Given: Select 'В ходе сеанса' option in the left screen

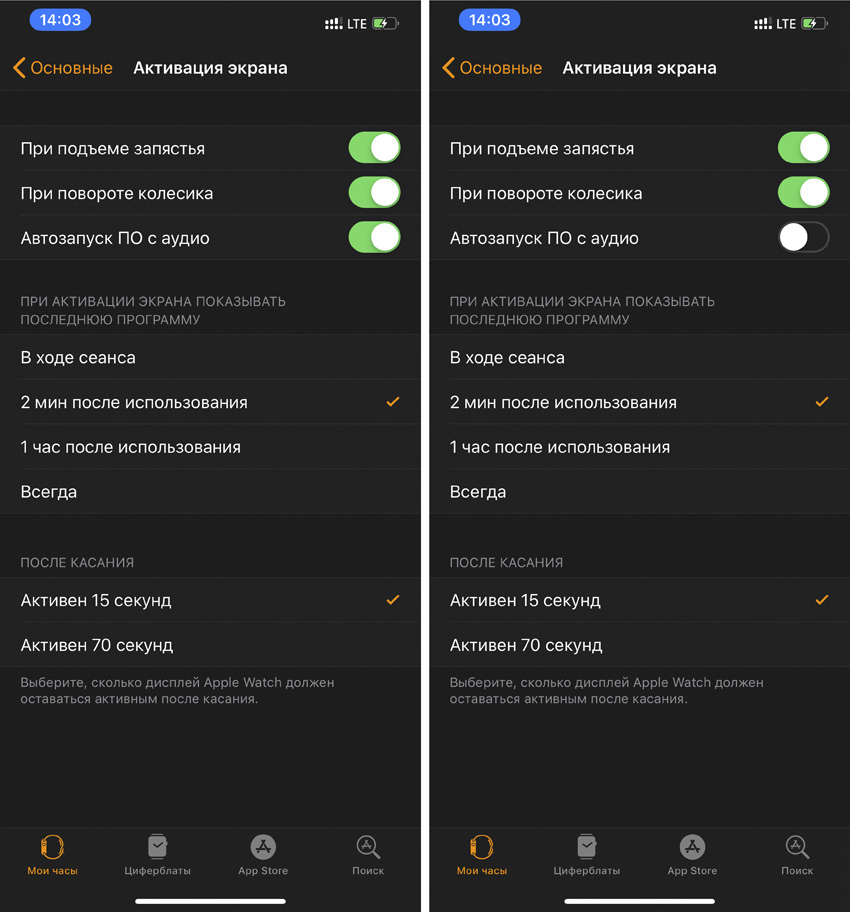Looking at the screenshot, I should pos(210,357).
